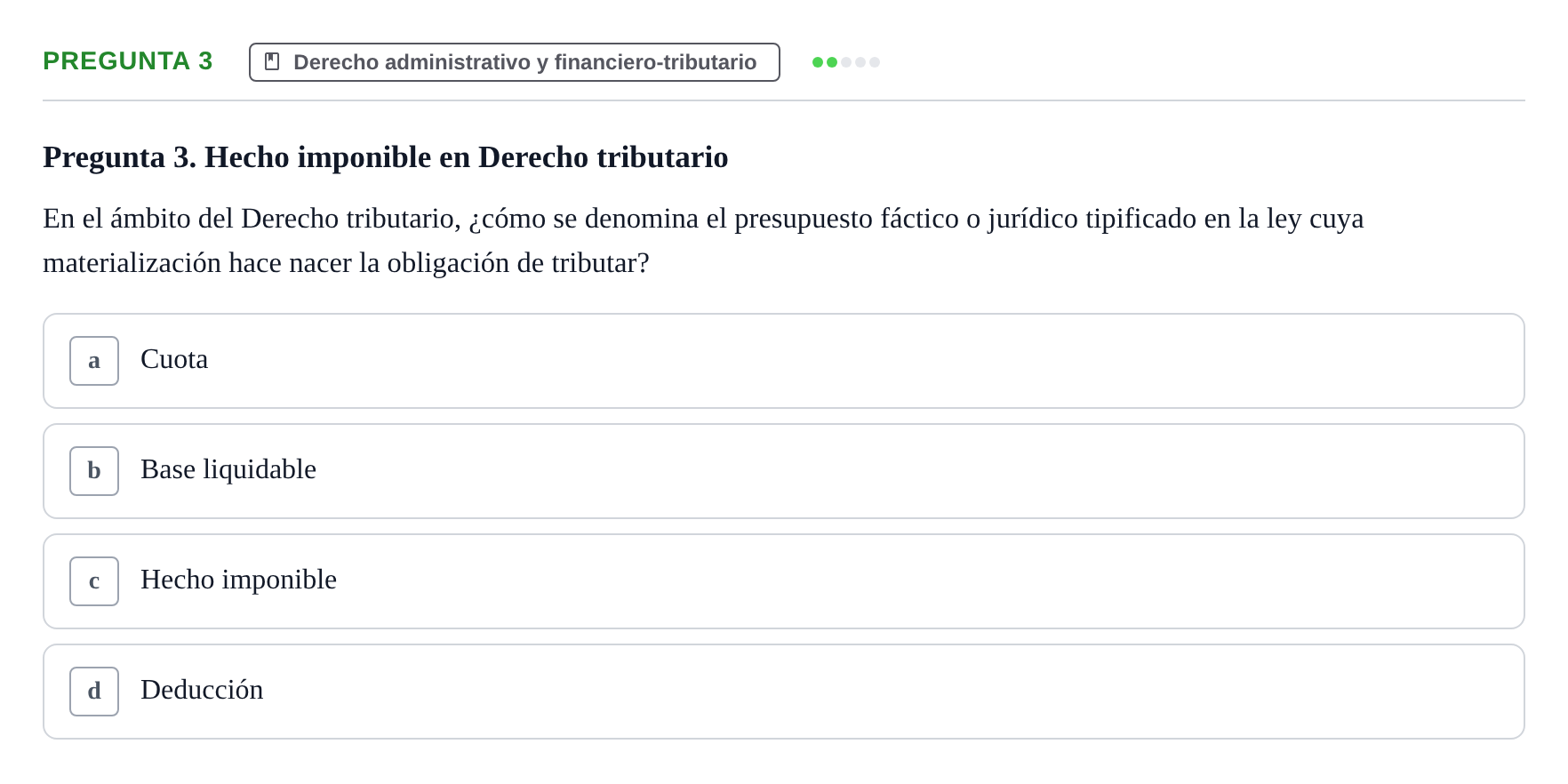Select answer letter d box
This screenshot has width=1568, height=784.
(x=94, y=692)
